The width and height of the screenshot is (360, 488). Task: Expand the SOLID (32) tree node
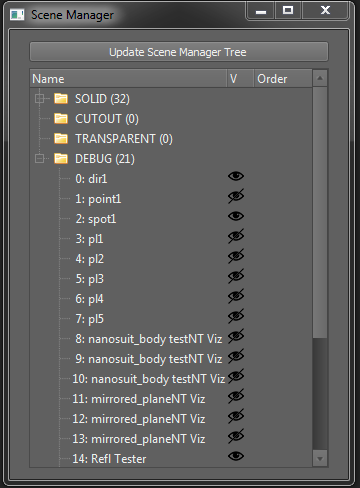[x=40, y=99]
